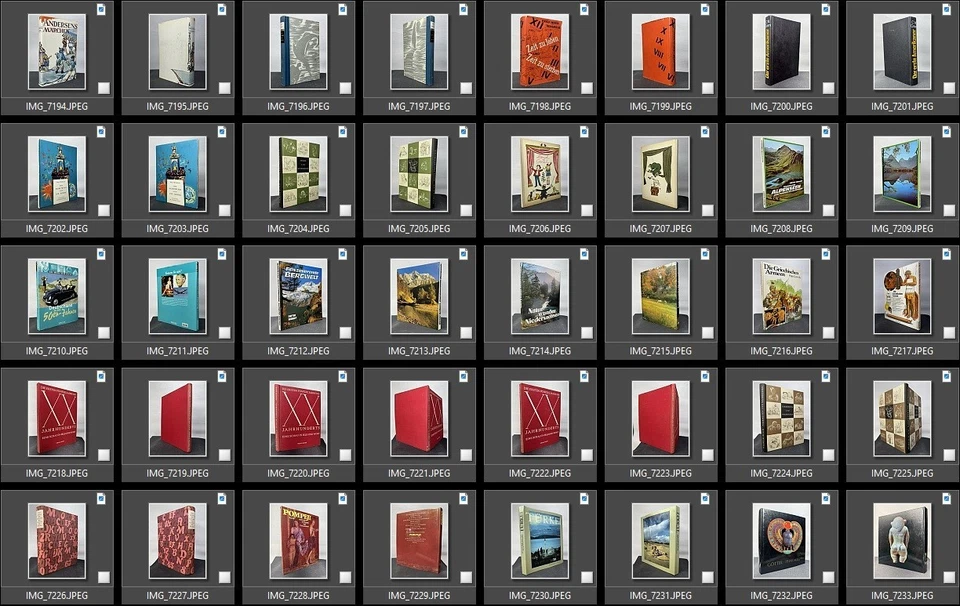This screenshot has width=960, height=606.
Task: Tick the checkbox on IMG_7213.JPEG
Action: (x=467, y=333)
